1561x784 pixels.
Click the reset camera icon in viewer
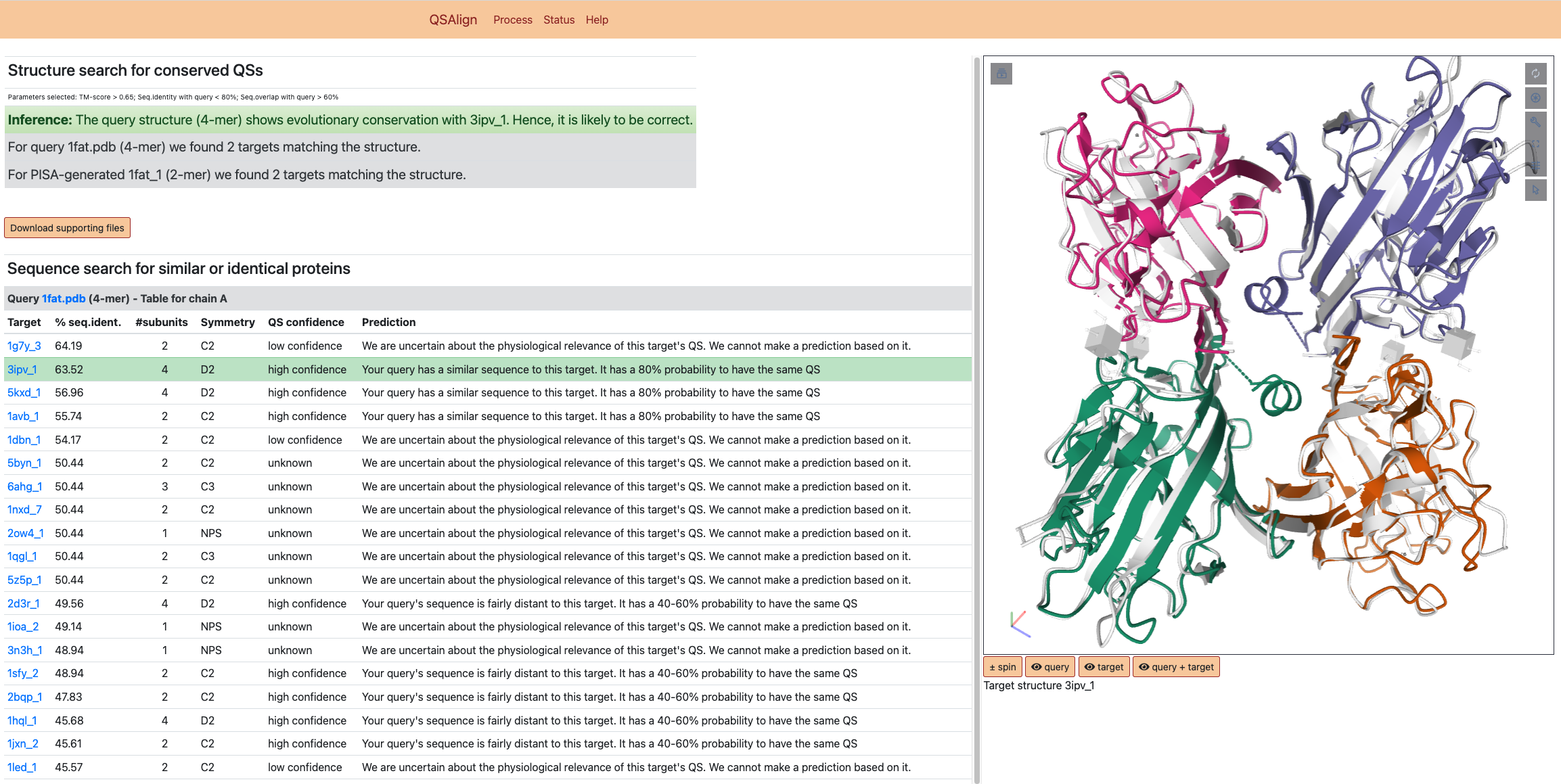[x=1535, y=74]
